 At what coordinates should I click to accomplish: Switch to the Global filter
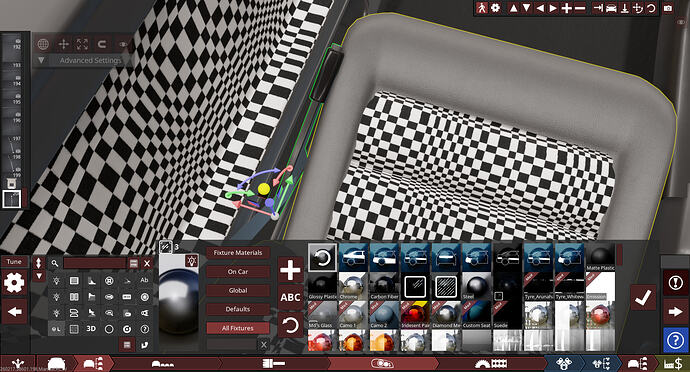coord(238,291)
